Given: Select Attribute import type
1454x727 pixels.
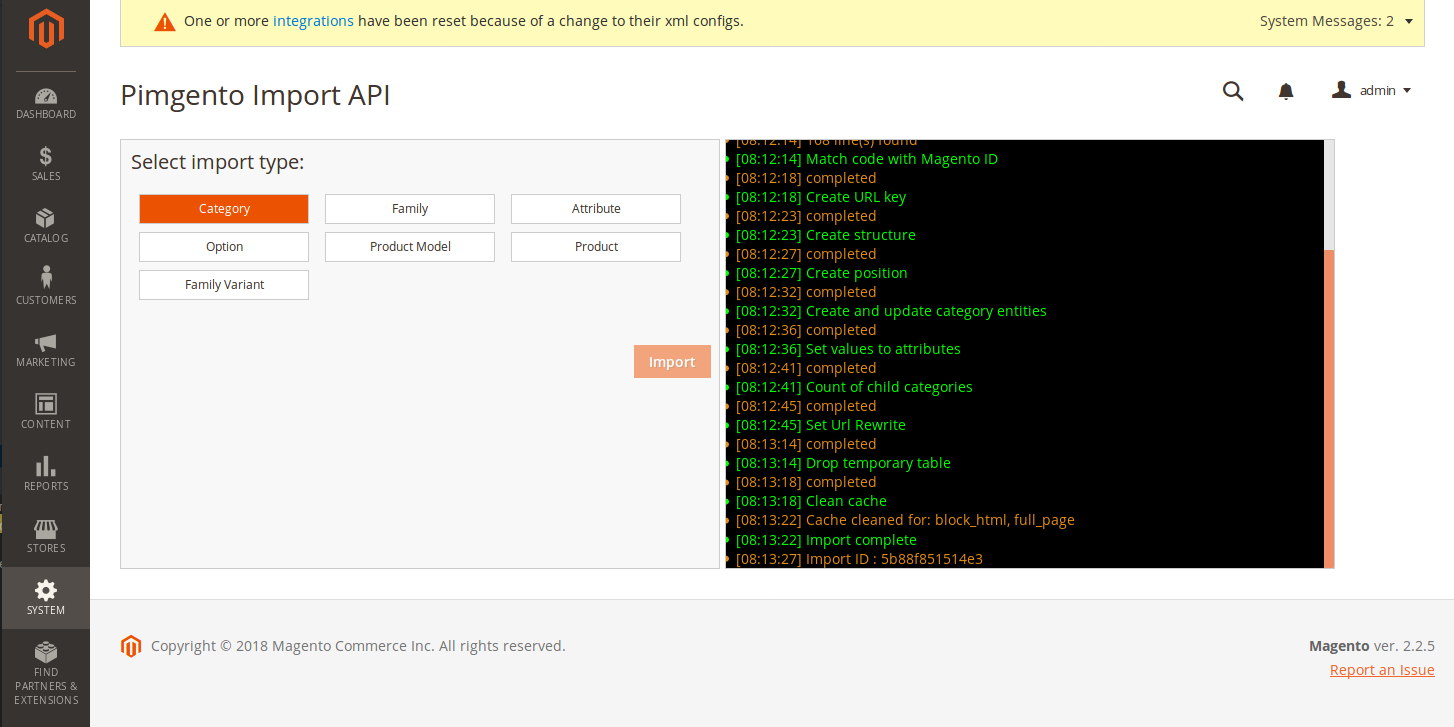Looking at the screenshot, I should tap(596, 209).
